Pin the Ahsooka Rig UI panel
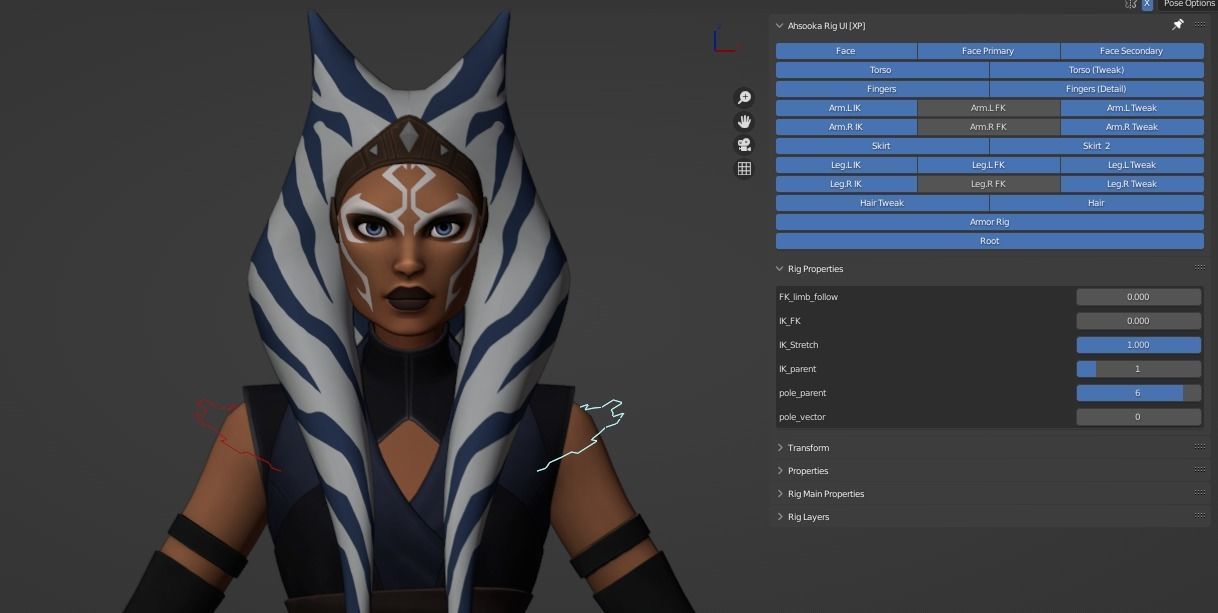 (1177, 25)
